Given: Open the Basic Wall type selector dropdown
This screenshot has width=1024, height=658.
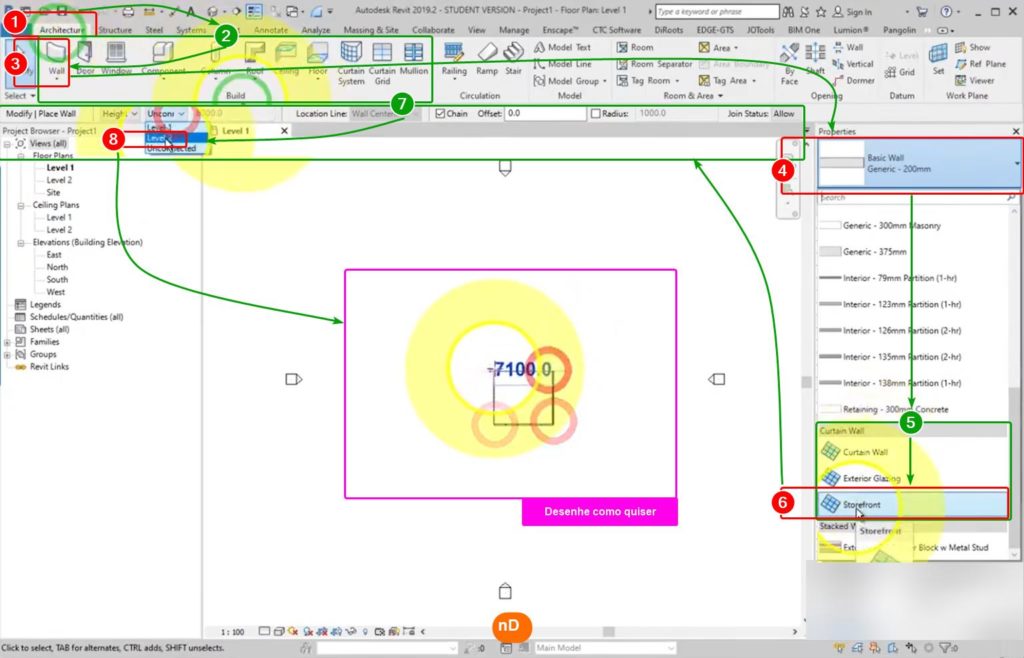Looking at the screenshot, I should pos(1017,163).
